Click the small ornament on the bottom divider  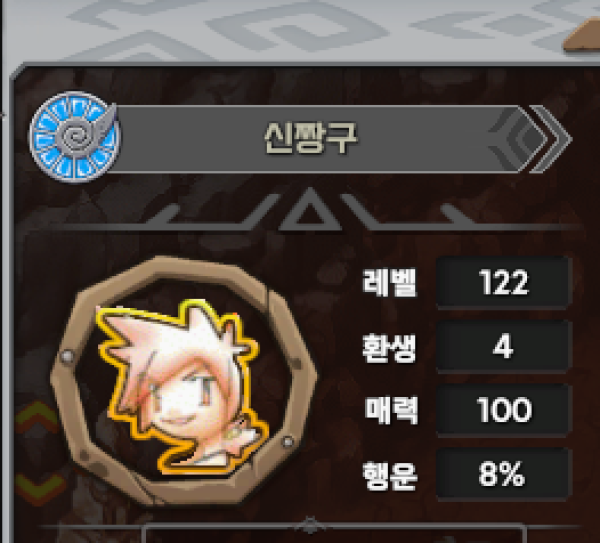[x=310, y=525]
